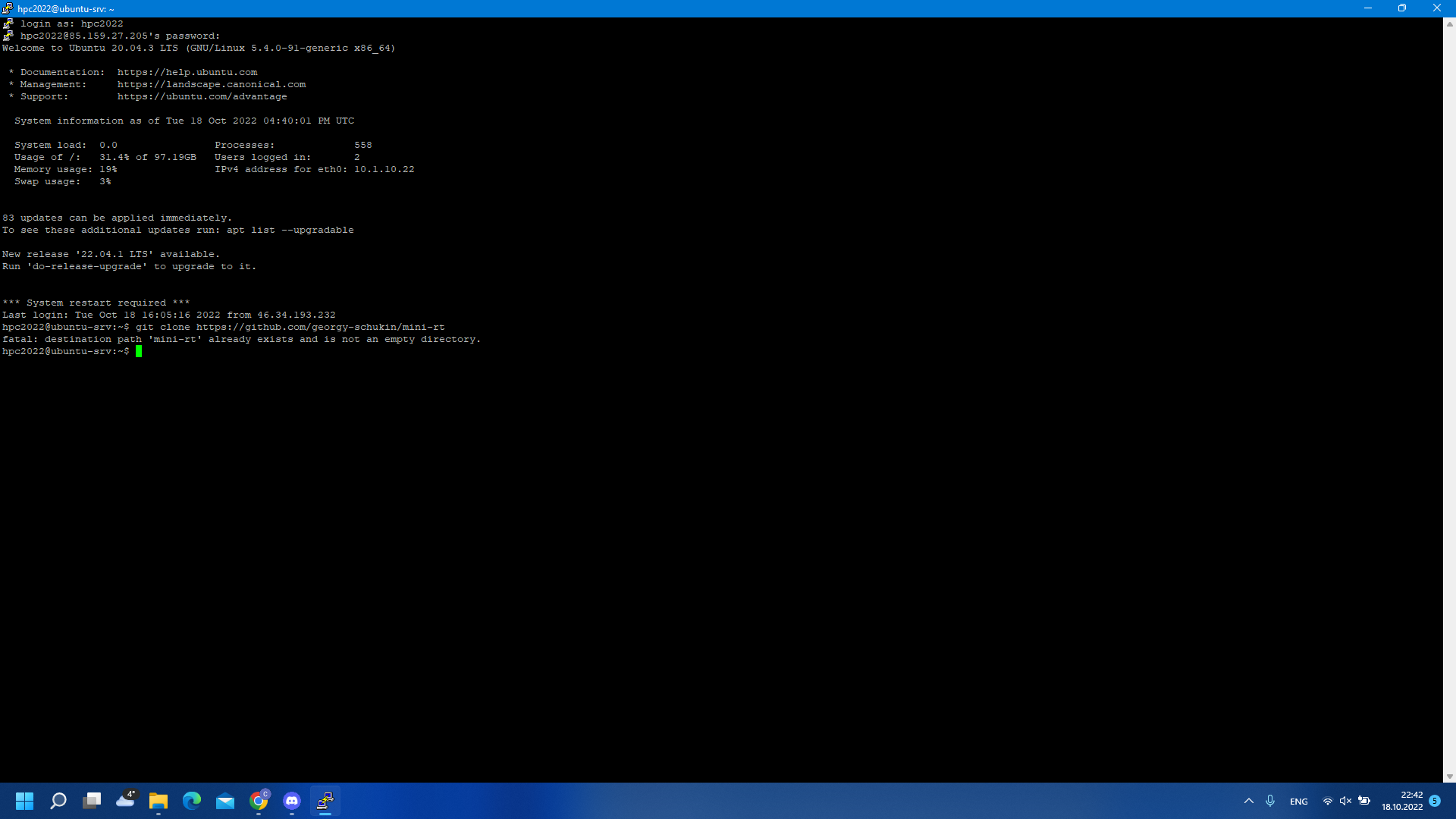
Task: Open Task View from the taskbar
Action: pyautogui.click(x=92, y=801)
